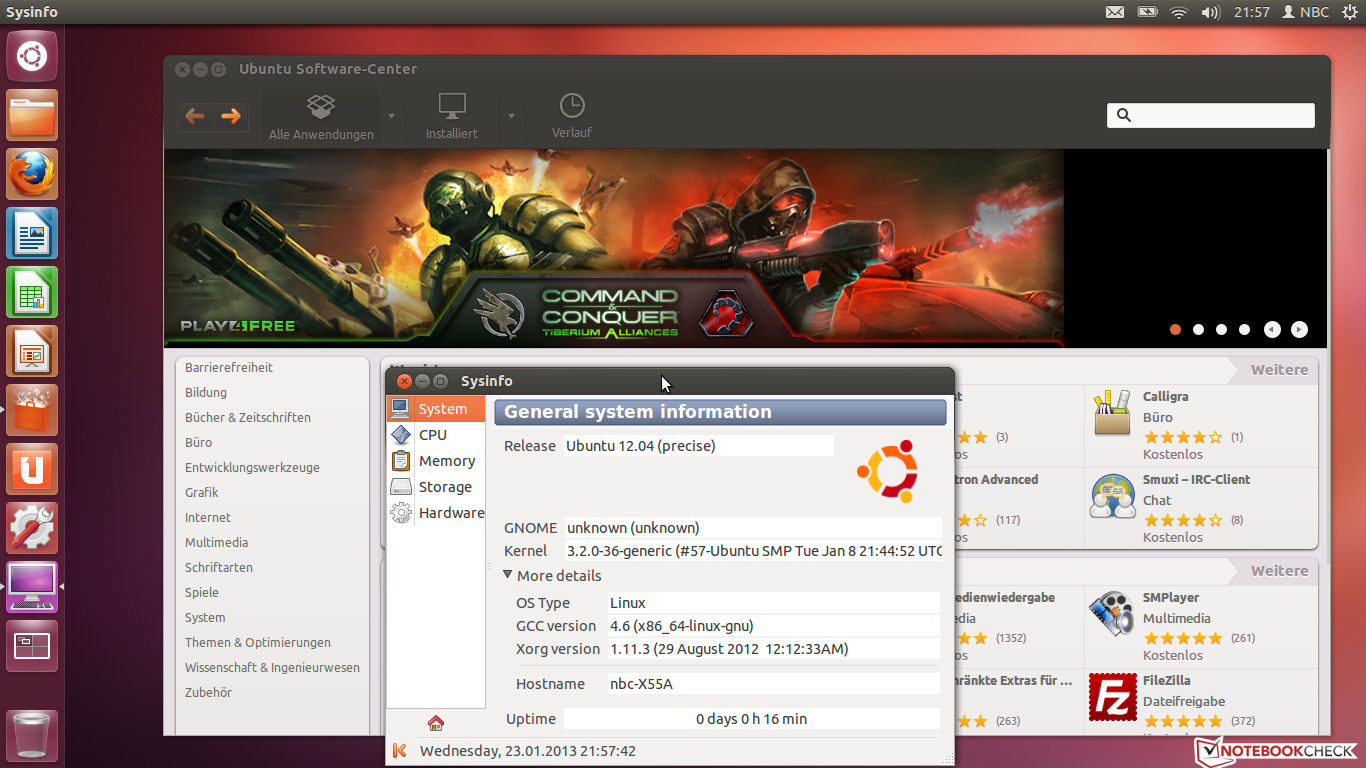Select Hardware section in Sysinfo
Image resolution: width=1366 pixels, height=768 pixels.
[436, 513]
